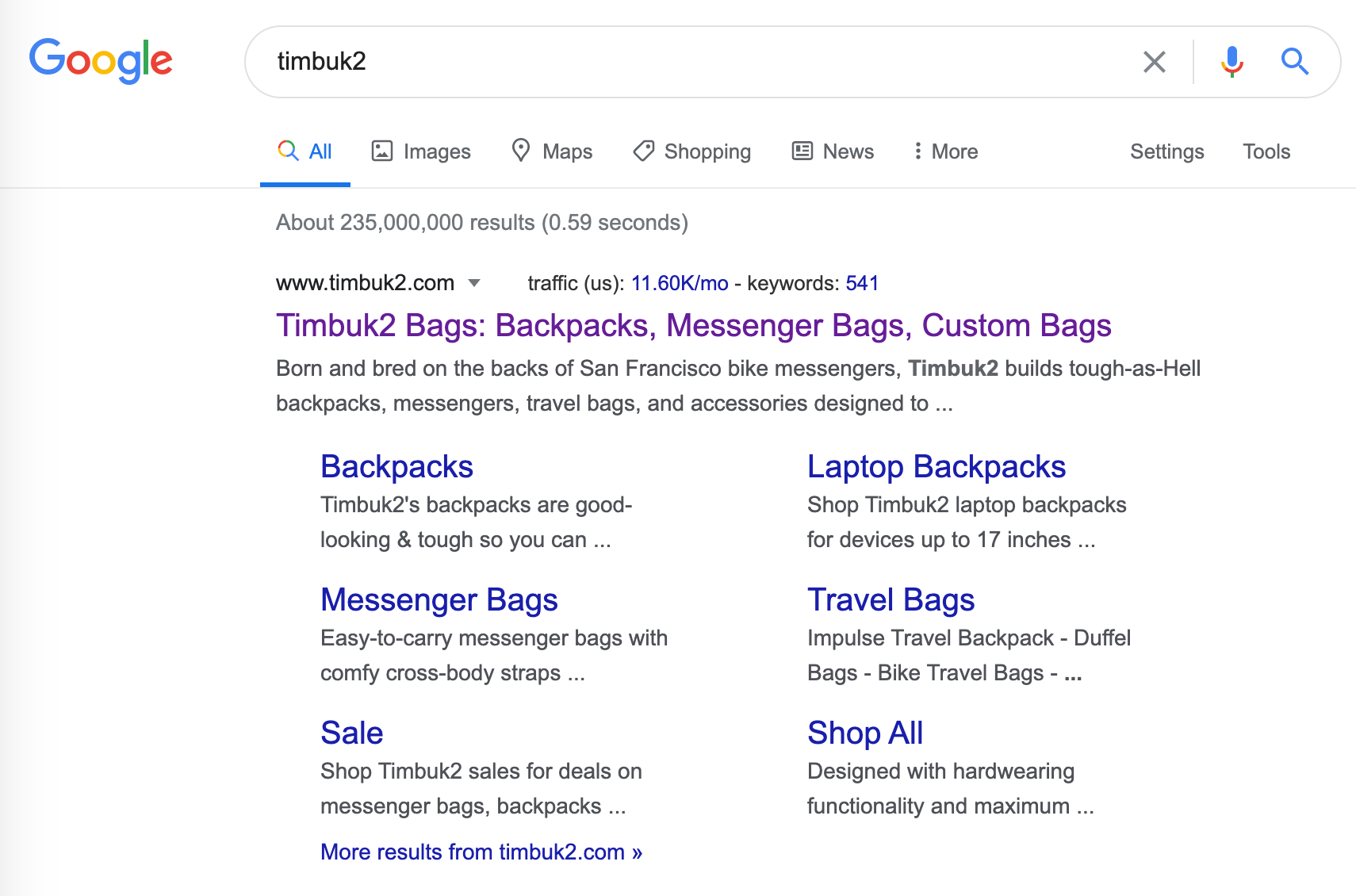Click the www.timbuk2.com URL text
Viewport: 1356px width, 896px height.
tap(365, 283)
